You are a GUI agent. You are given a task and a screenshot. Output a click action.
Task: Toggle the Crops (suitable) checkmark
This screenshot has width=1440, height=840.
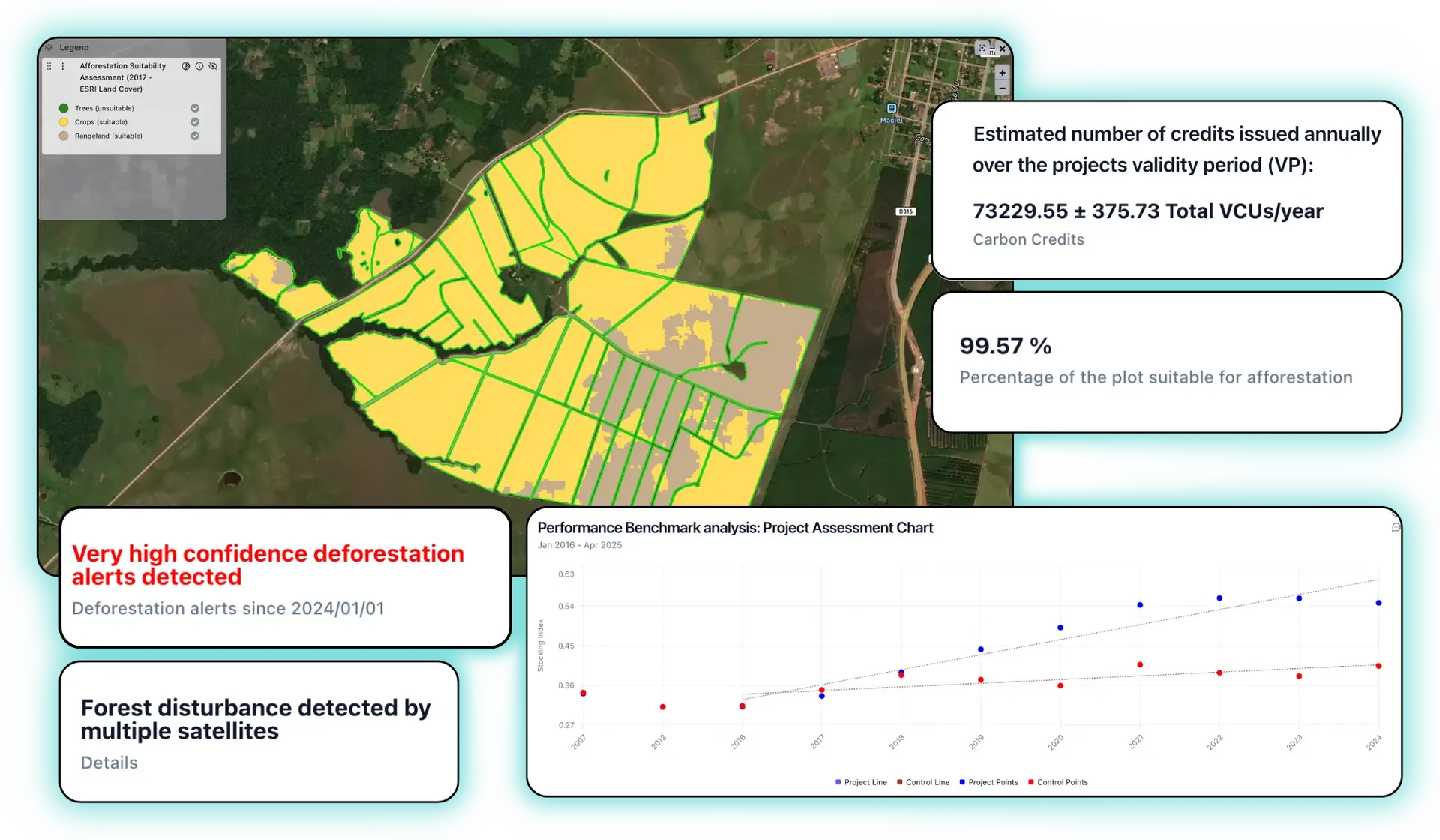click(195, 122)
